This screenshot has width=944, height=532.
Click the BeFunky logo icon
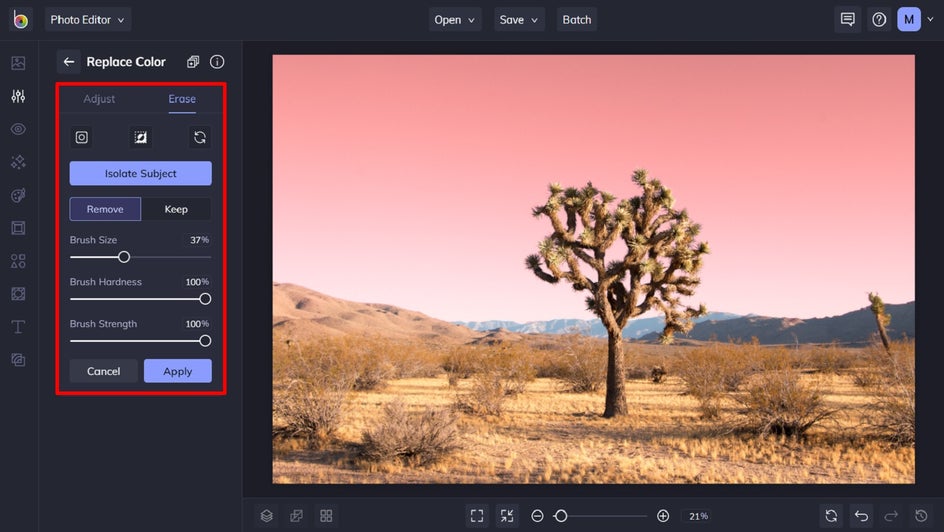[20, 20]
